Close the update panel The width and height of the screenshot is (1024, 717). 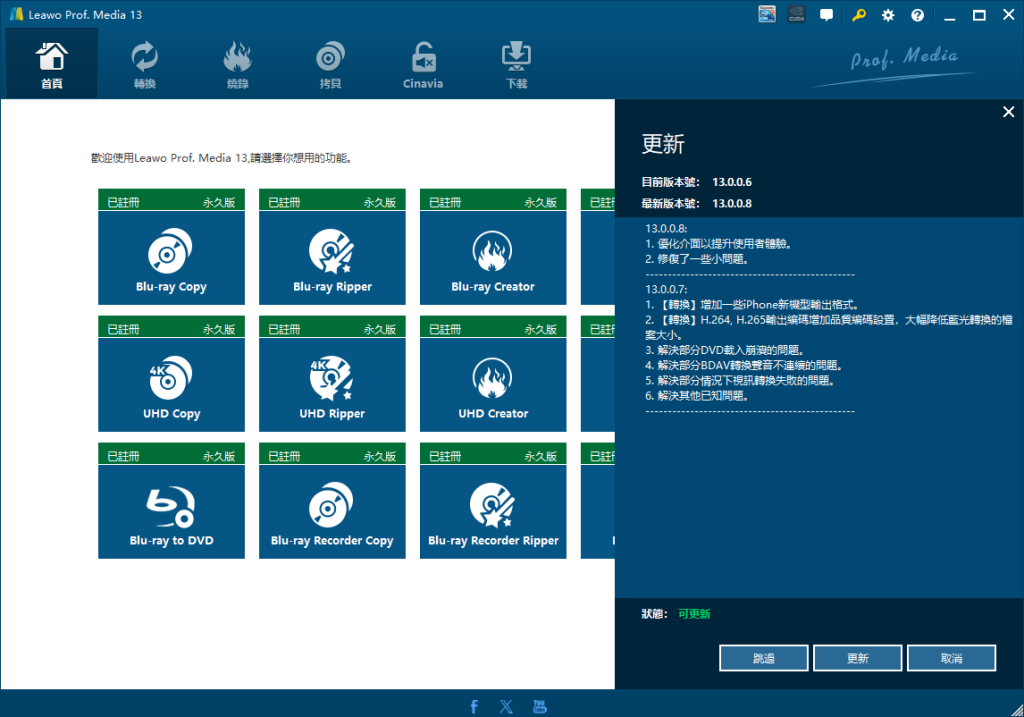tap(1008, 112)
